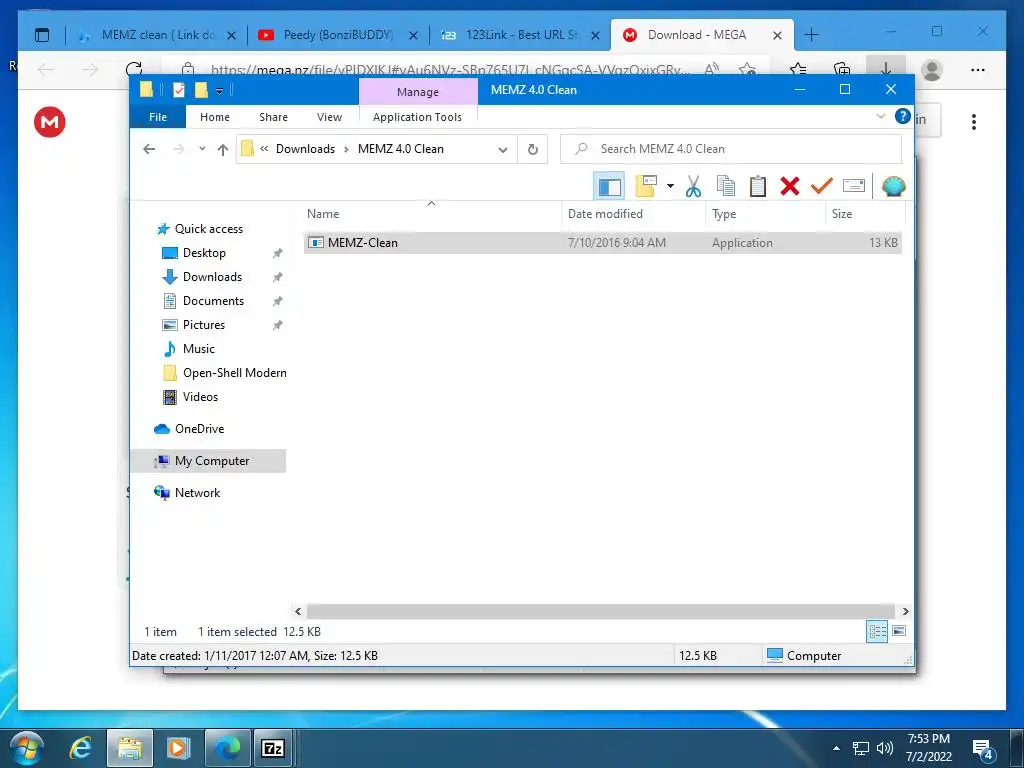Open the Share ribbon tab
This screenshot has height=768, width=1024.
point(273,117)
